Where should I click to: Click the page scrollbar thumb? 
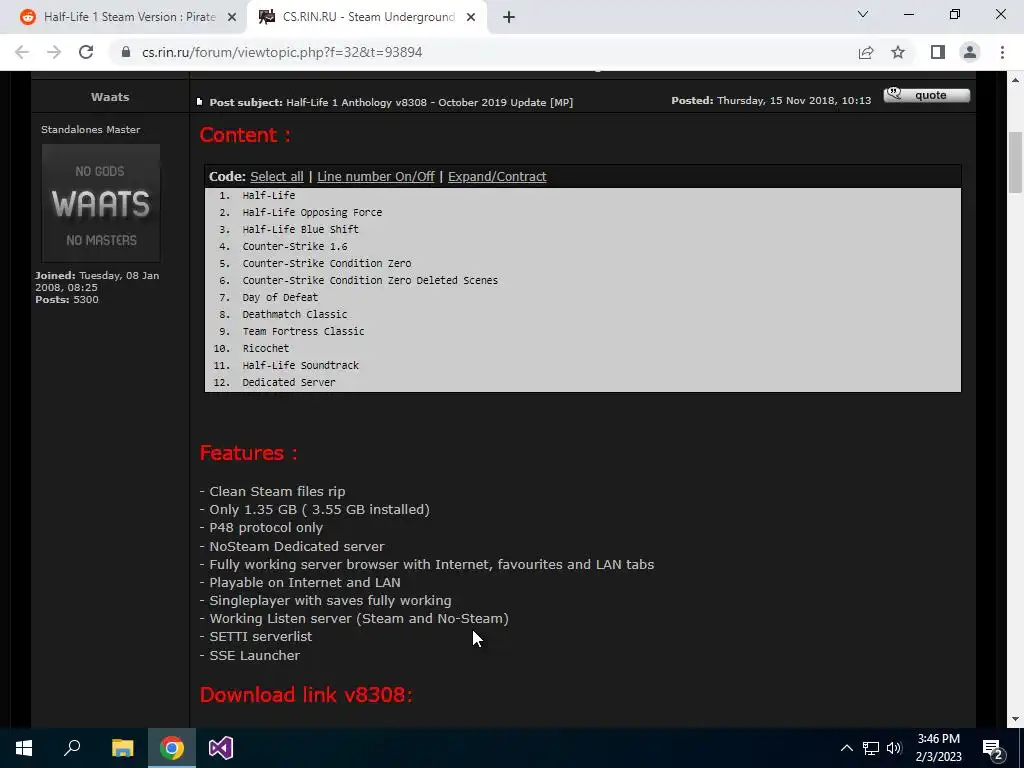pyautogui.click(x=1015, y=162)
